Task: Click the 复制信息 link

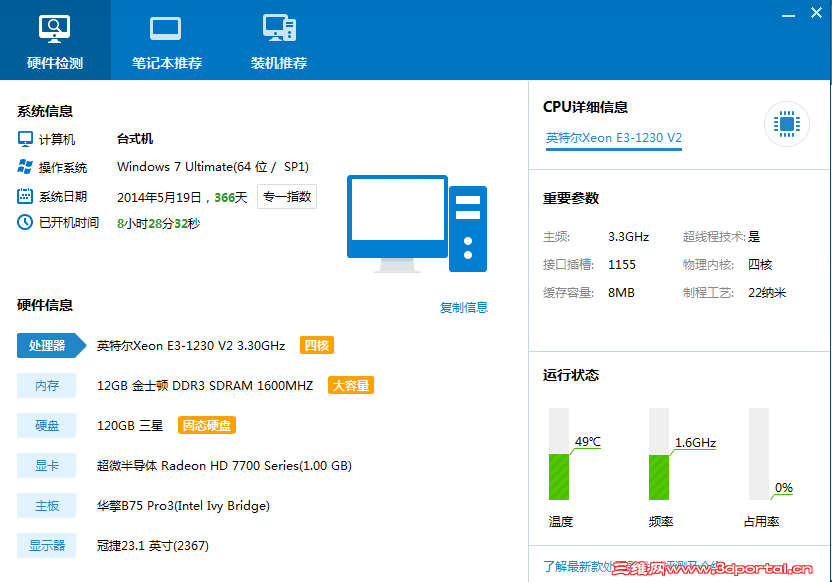Action: [464, 308]
